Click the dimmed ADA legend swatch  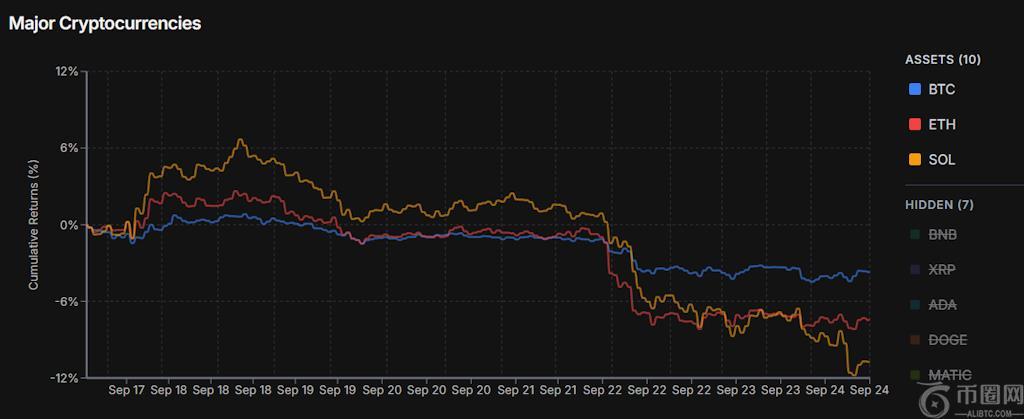(x=914, y=306)
